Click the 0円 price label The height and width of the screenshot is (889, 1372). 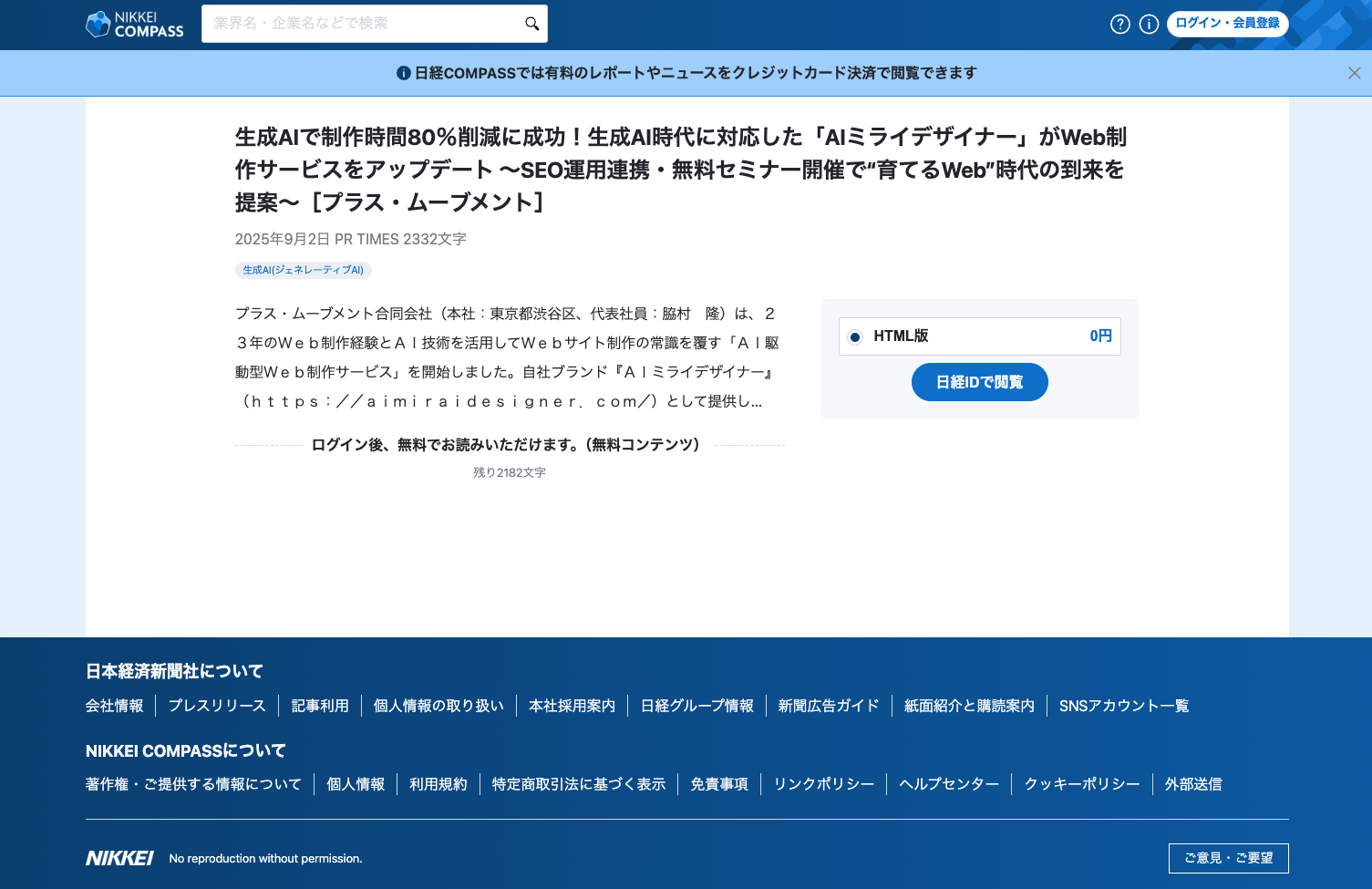pyautogui.click(x=1101, y=336)
